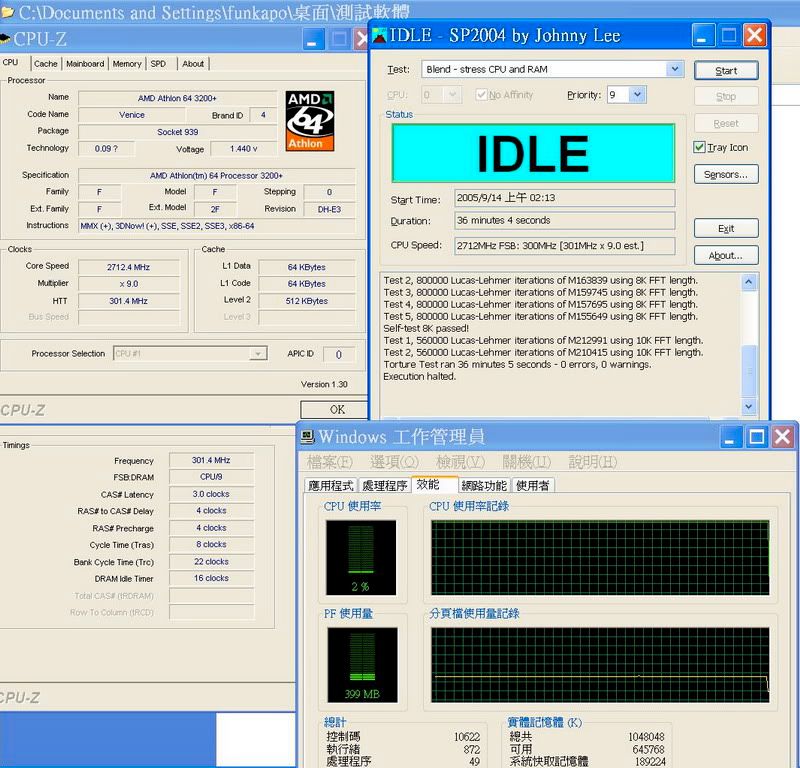Click the Bank Cycle Time value 22 clocks
800x768 pixels.
point(211,561)
